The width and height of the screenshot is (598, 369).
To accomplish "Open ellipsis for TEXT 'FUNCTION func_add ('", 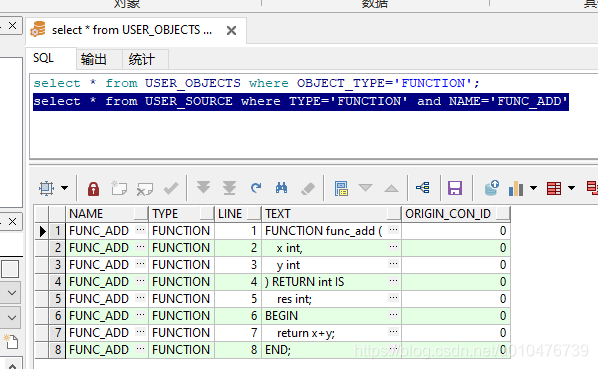I will (393, 229).
